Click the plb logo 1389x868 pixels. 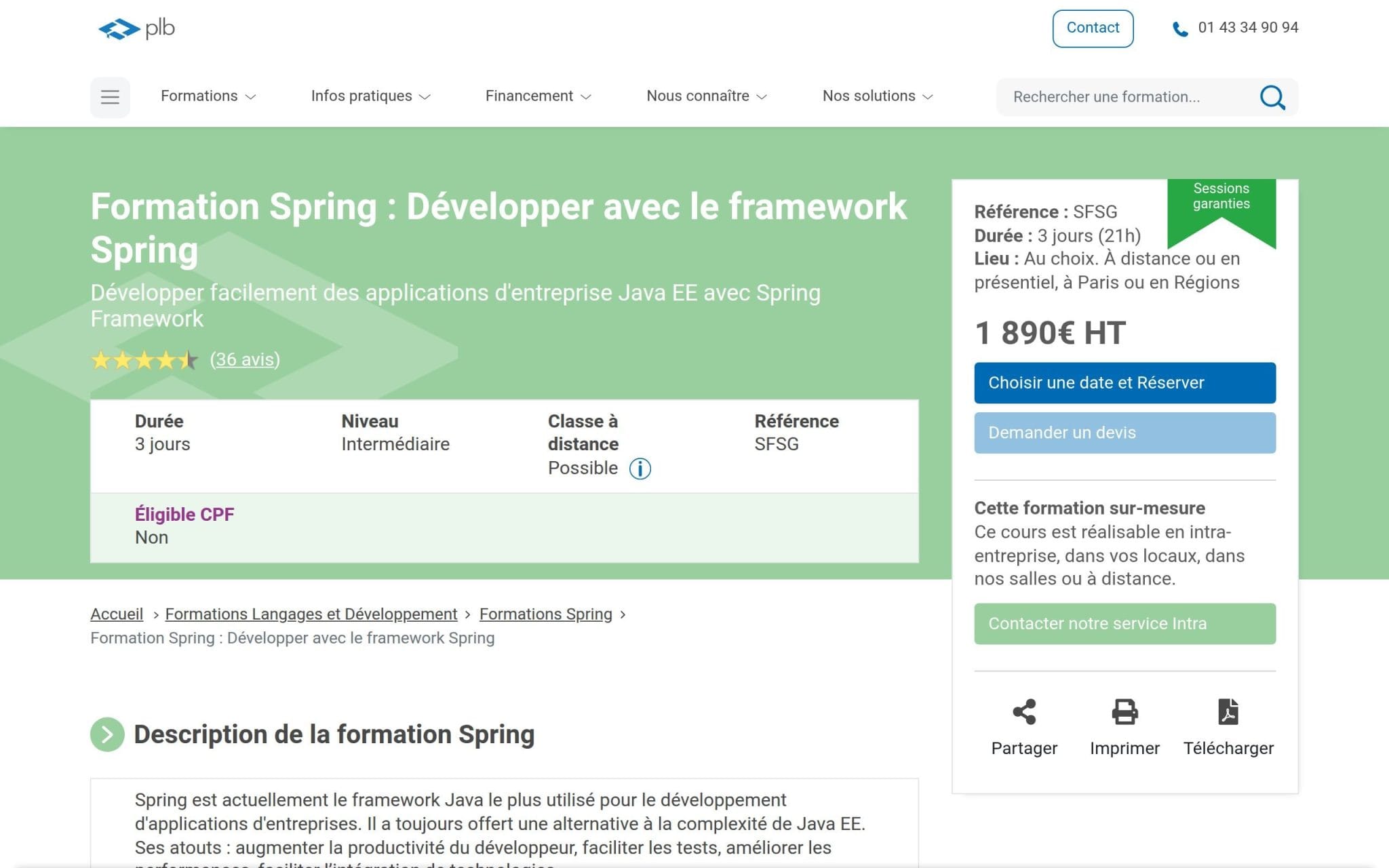tap(136, 28)
